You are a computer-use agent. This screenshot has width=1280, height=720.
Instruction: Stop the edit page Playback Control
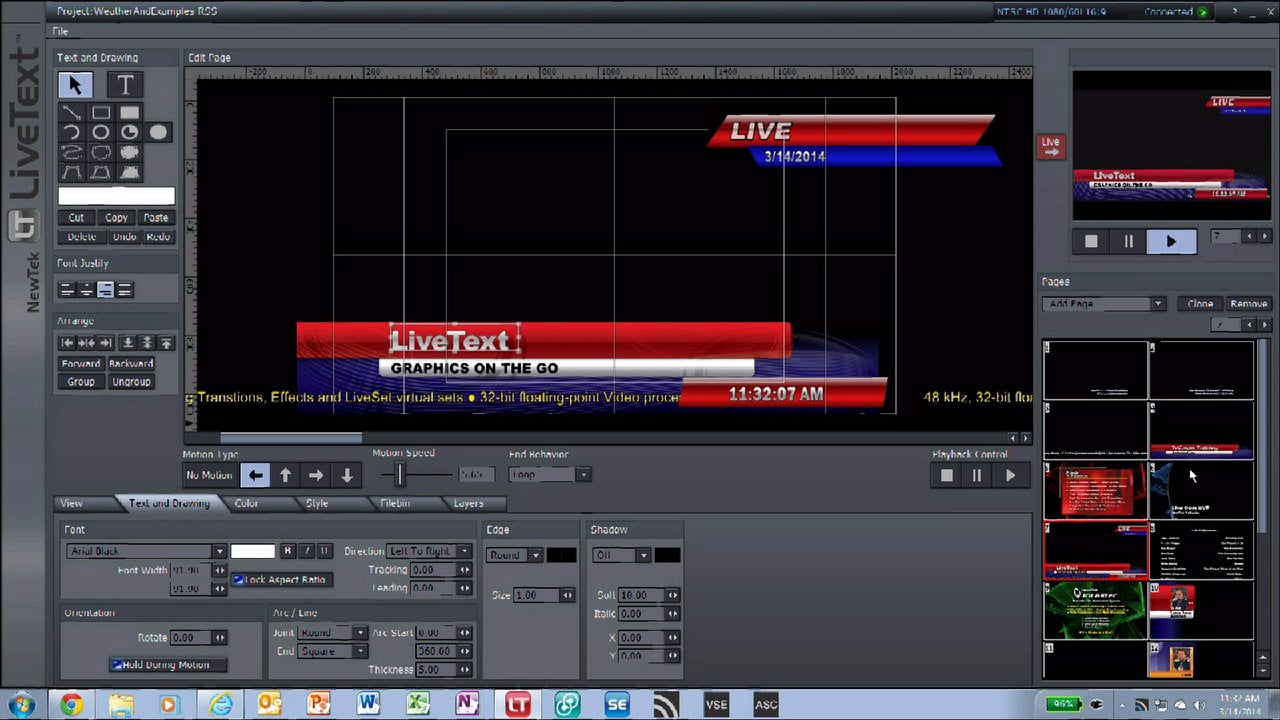947,476
